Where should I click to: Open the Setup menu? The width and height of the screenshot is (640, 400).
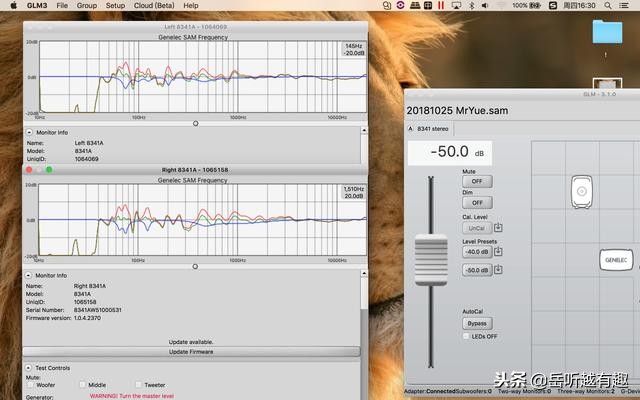(116, 5)
